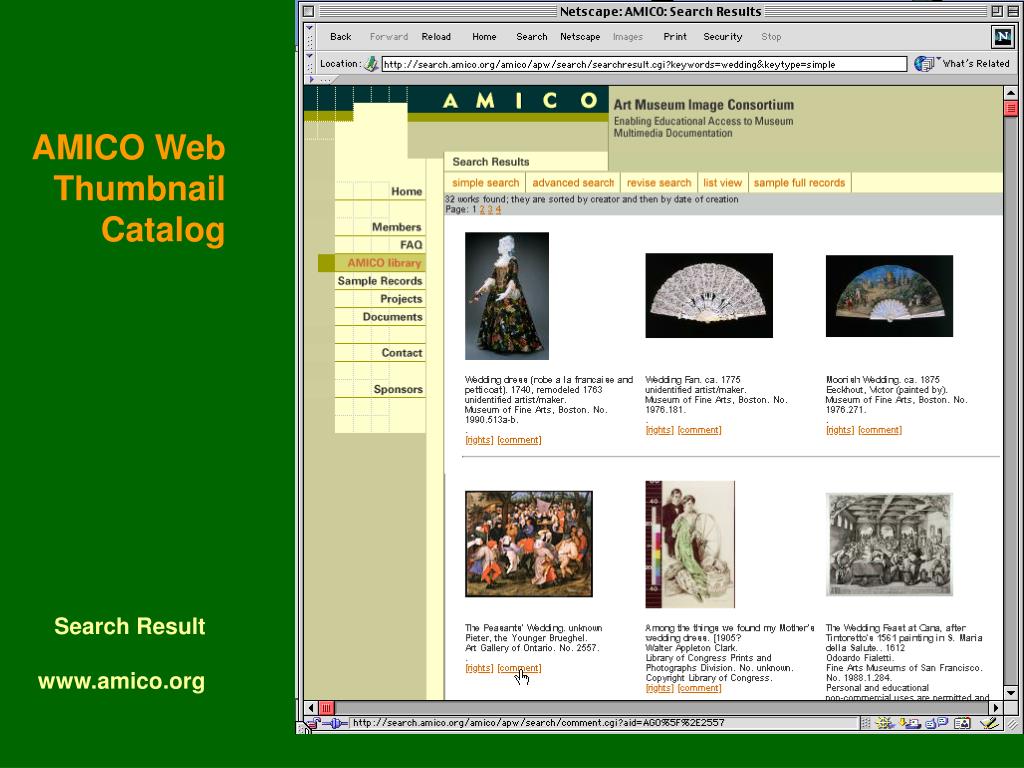Click rights link under Wedding dress entry
Screen dimensions: 1024x768
point(479,440)
